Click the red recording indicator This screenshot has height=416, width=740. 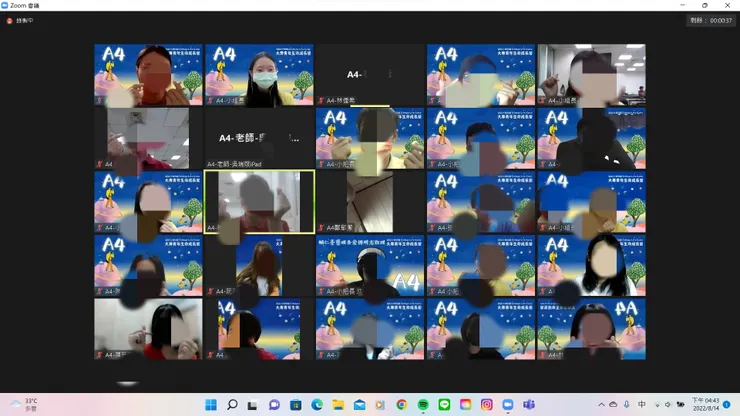point(9,21)
